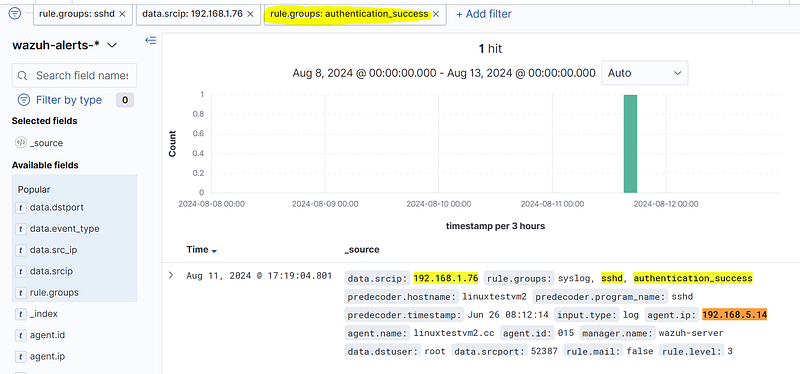
Task: Select the data.dstport field
Action: [56, 208]
